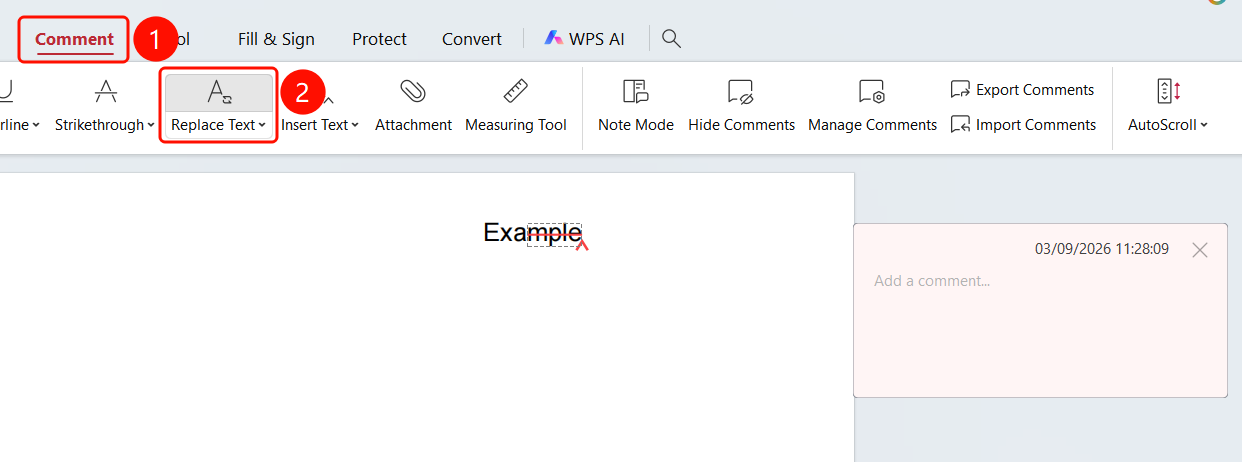
Task: Select the Strikethrough tool icon
Action: 105,92
